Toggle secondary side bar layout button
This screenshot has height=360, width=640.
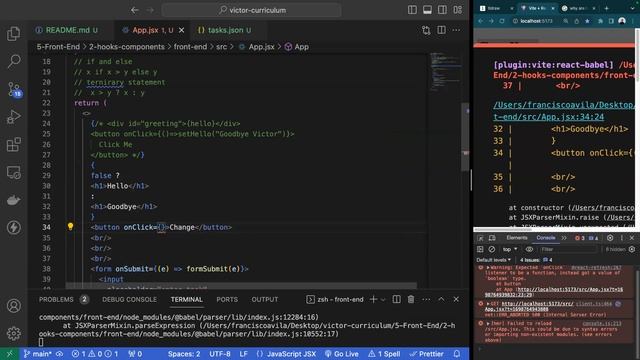point(442,10)
